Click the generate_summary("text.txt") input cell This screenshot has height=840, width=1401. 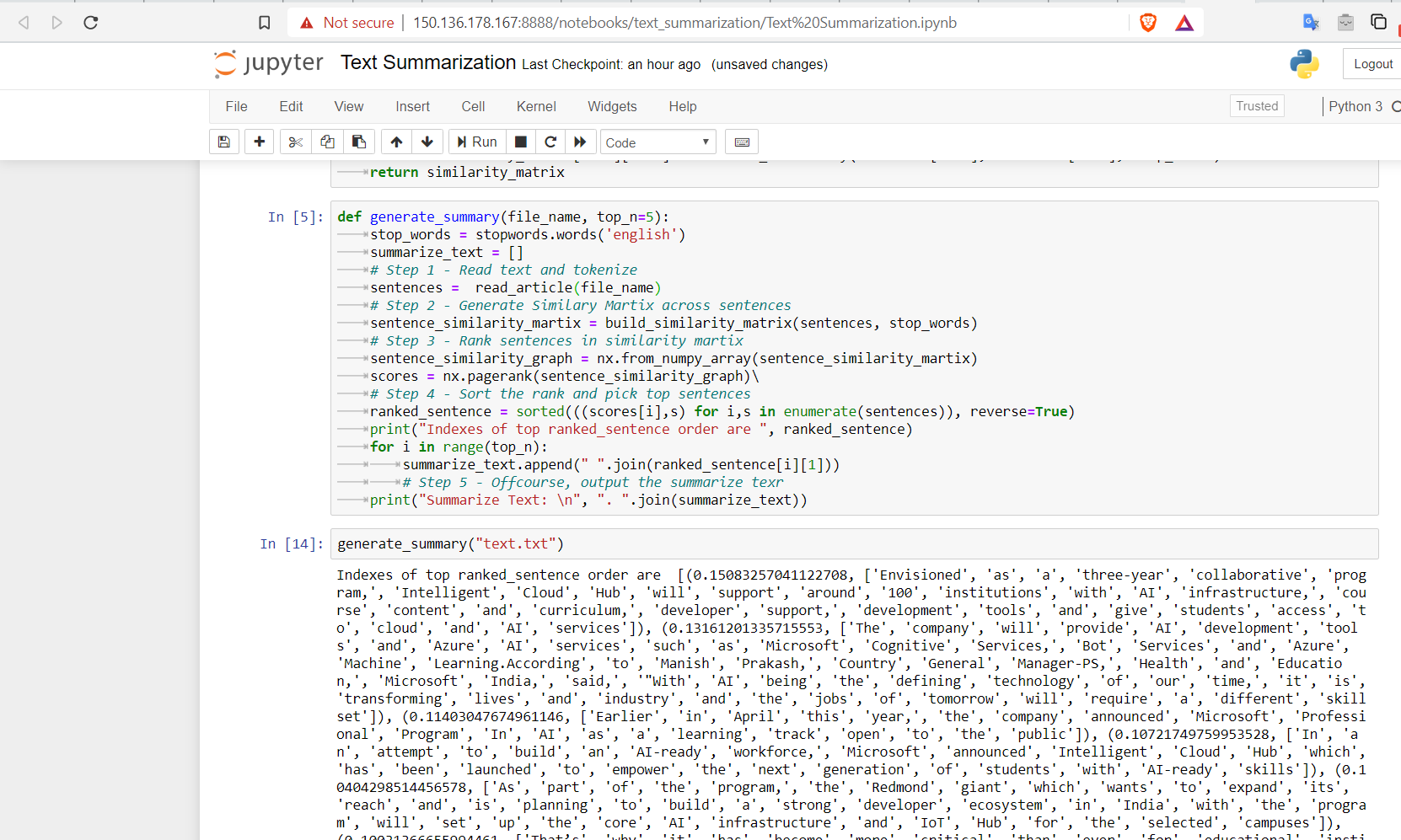855,544
